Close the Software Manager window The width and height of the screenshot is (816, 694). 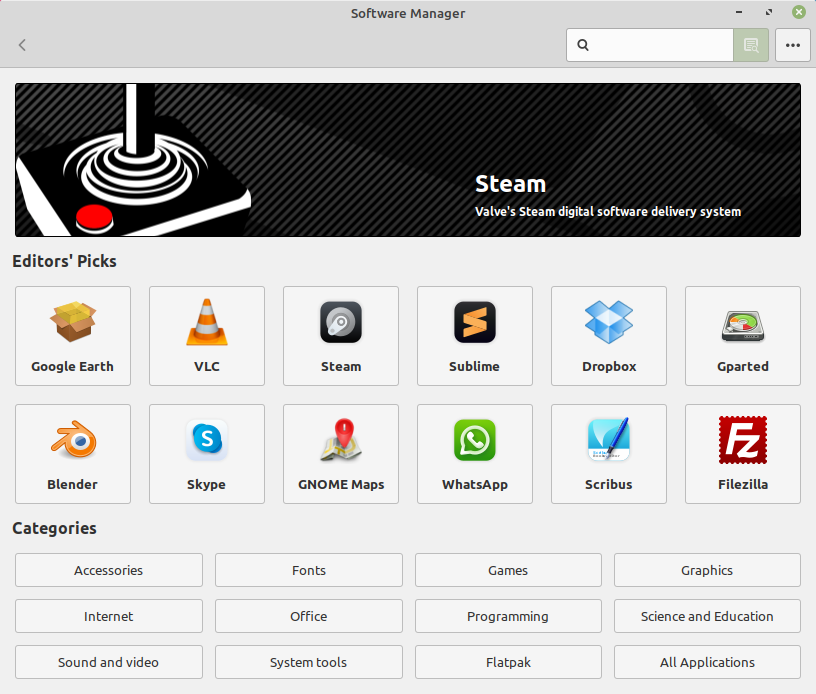[799, 12]
